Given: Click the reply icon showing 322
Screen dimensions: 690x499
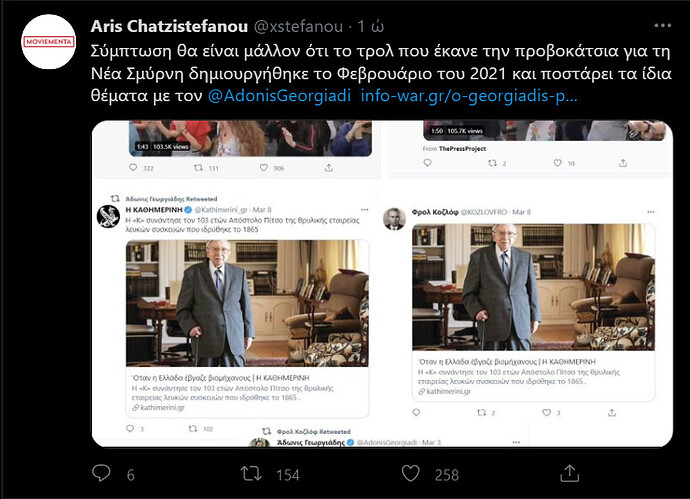Looking at the screenshot, I should tap(133, 168).
